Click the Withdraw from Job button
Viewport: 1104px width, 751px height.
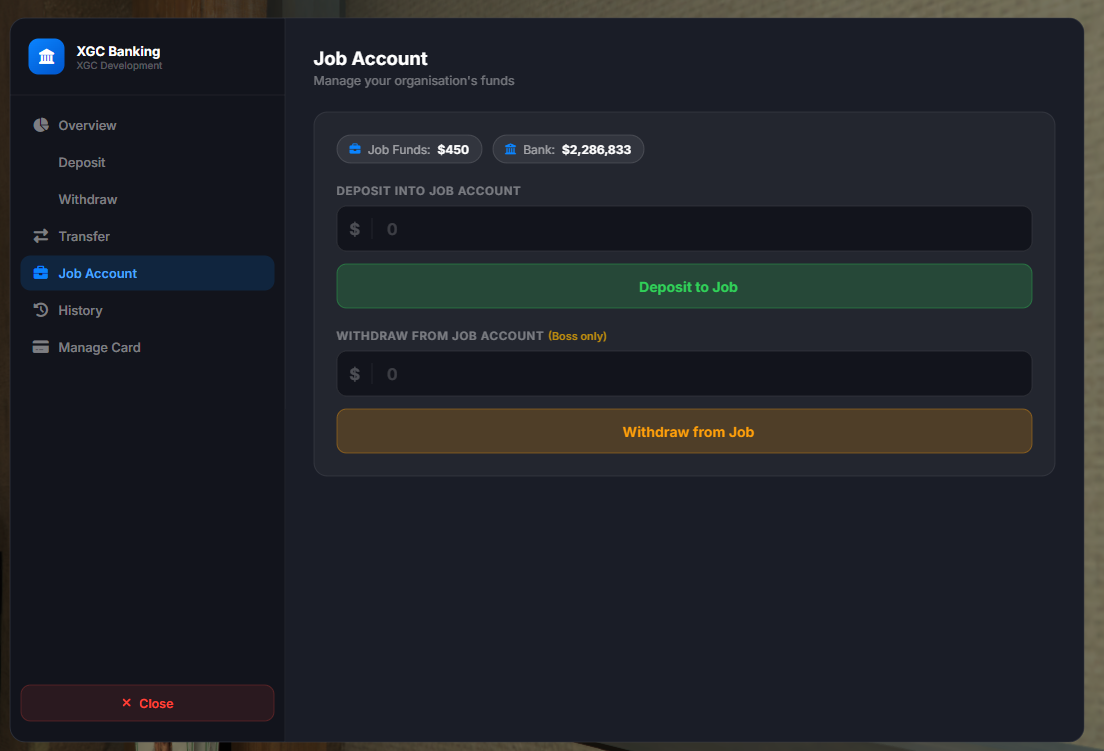pos(684,431)
